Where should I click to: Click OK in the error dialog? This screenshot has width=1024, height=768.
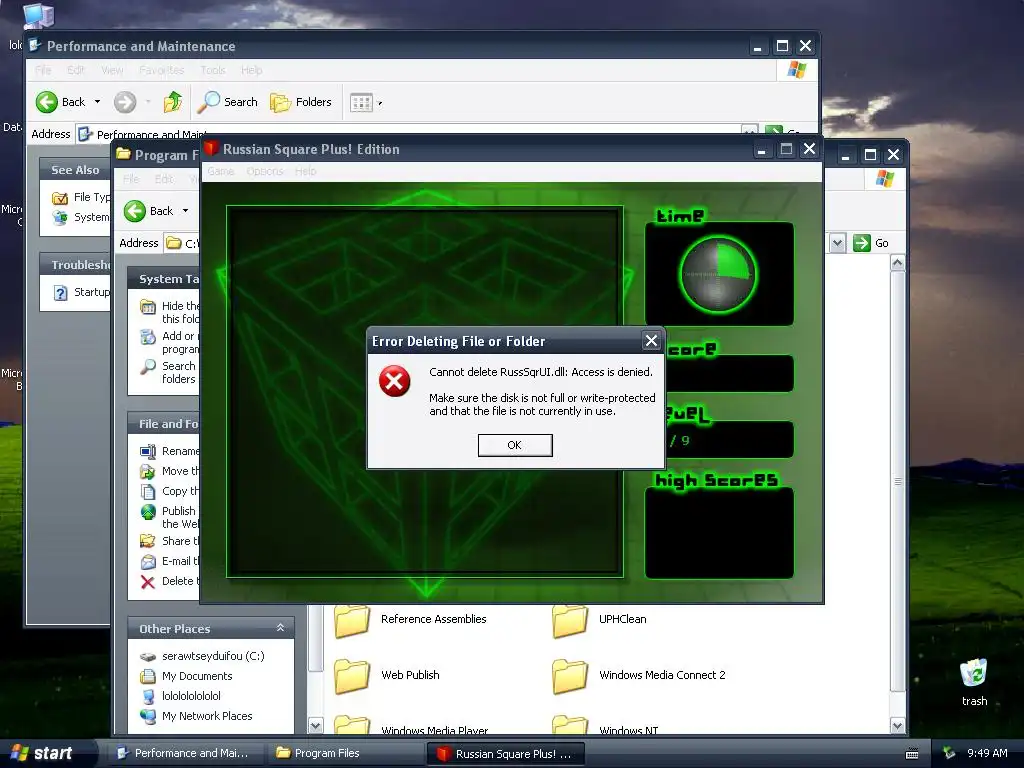[x=515, y=445]
